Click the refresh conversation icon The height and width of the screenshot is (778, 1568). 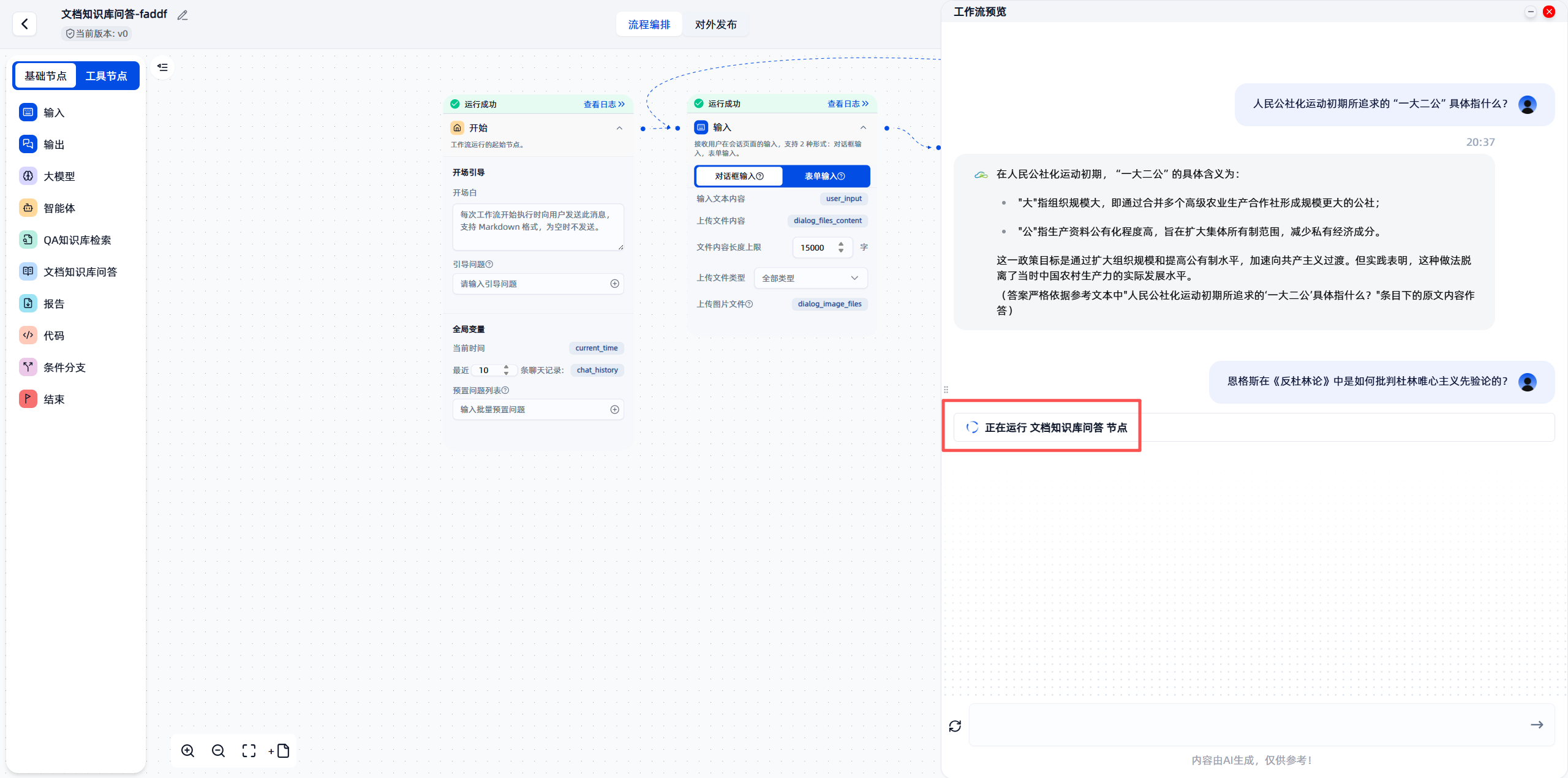coord(955,726)
